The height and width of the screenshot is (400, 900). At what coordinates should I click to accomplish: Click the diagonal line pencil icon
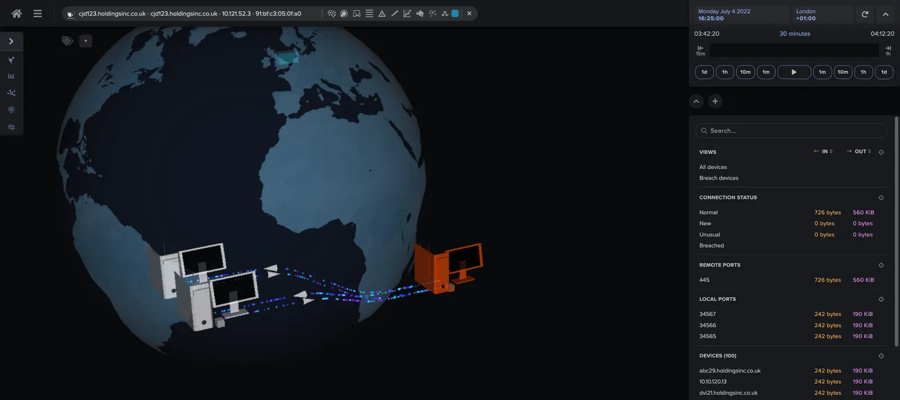coord(394,13)
